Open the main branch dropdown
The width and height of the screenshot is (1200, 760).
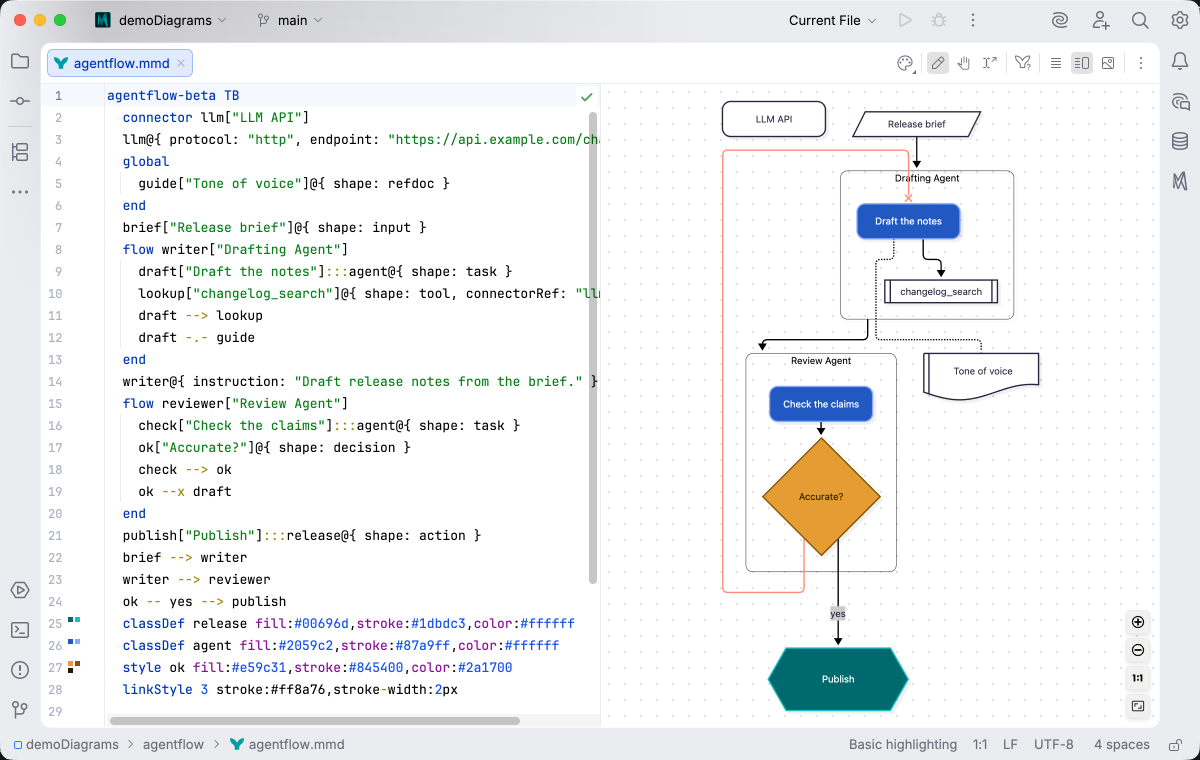[x=290, y=20]
